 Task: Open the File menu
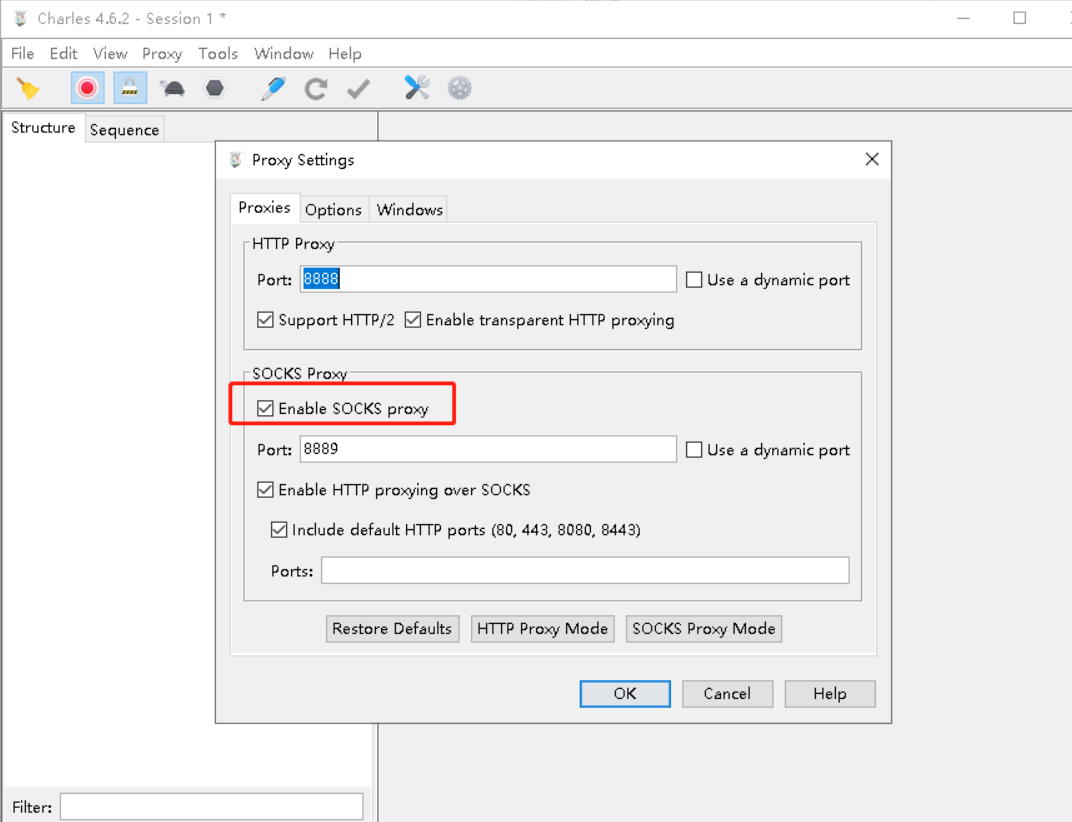tap(23, 53)
